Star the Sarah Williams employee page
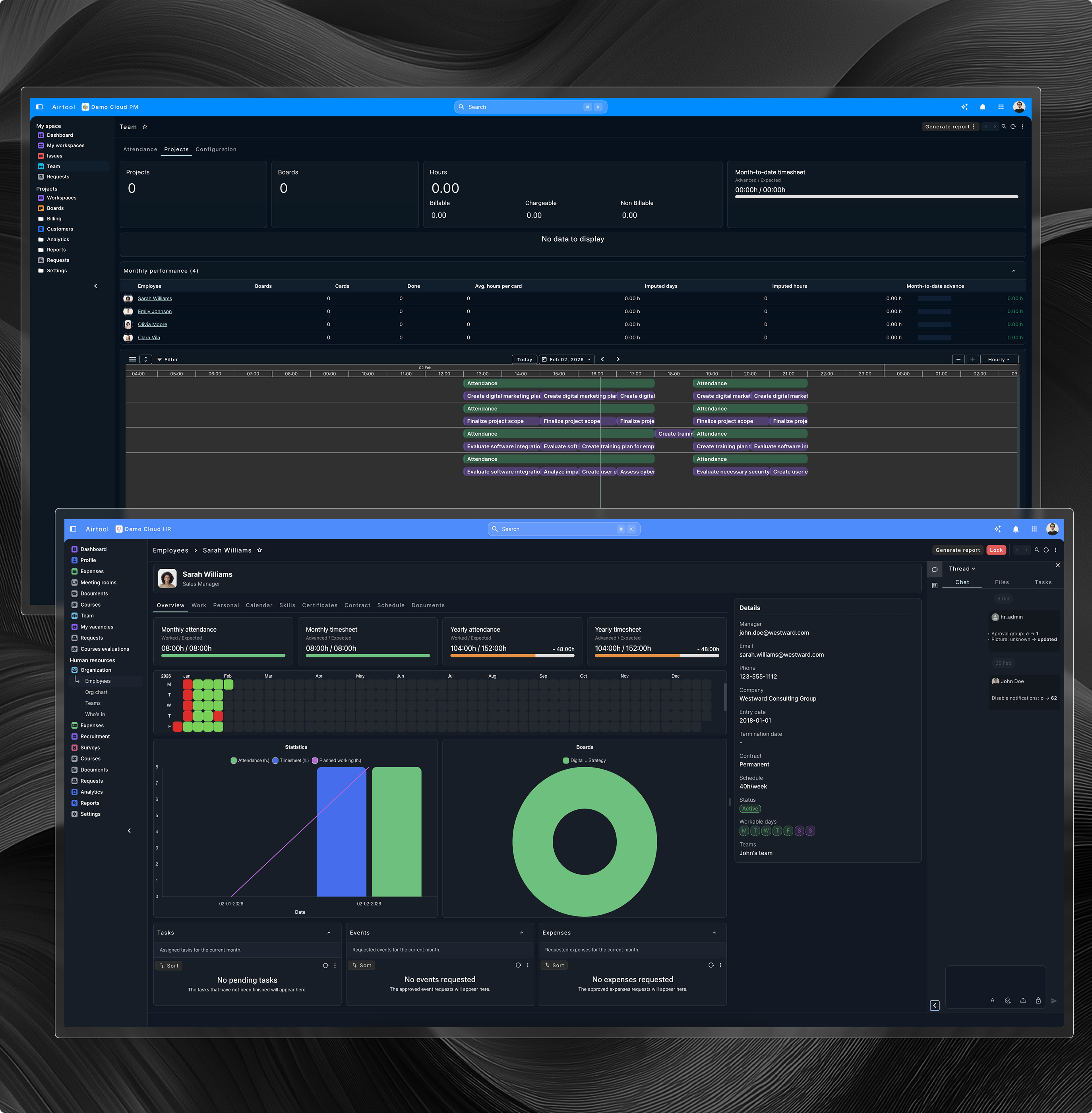 pyautogui.click(x=259, y=550)
